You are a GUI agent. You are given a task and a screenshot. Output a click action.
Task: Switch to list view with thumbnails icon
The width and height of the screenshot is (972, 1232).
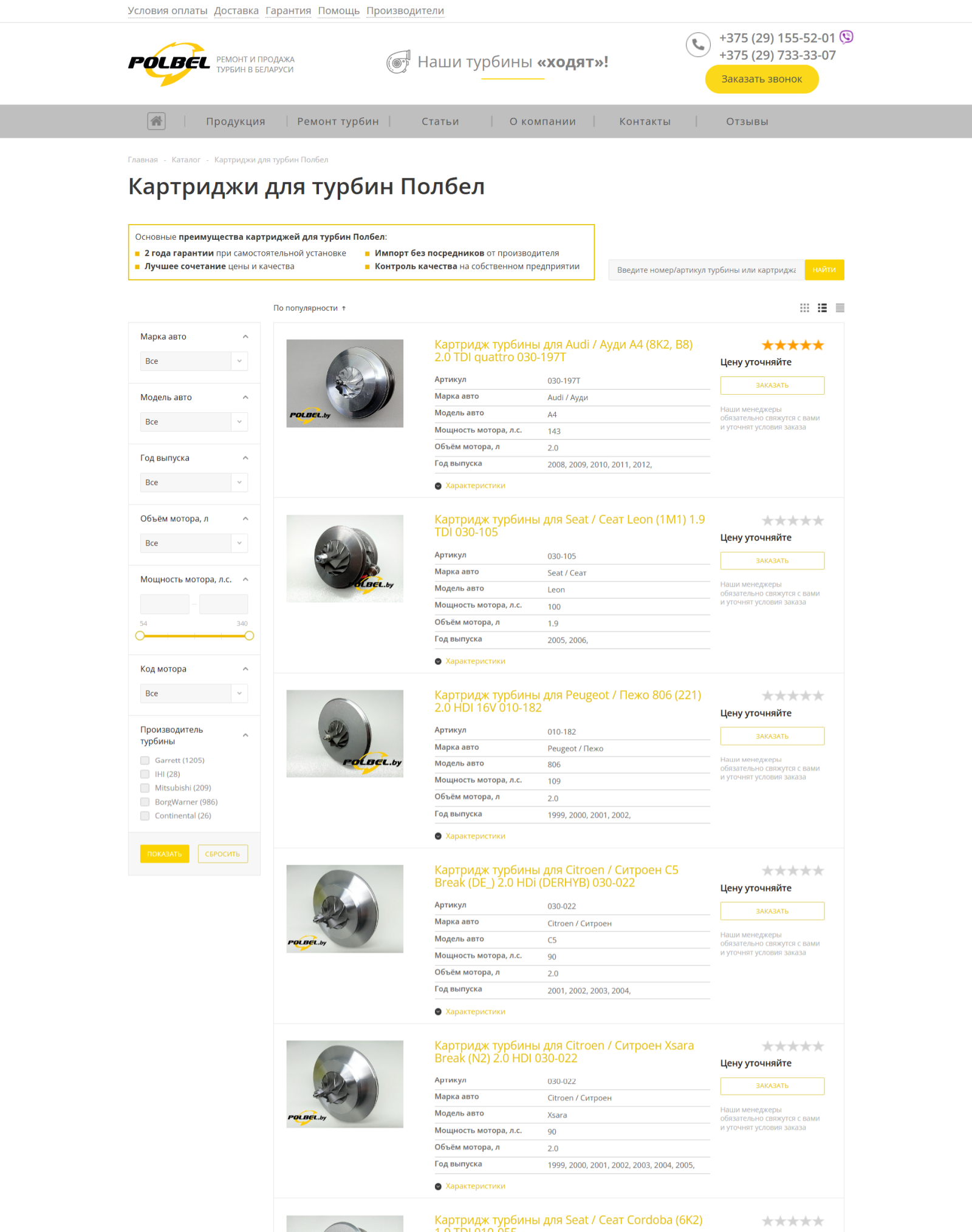coord(822,308)
